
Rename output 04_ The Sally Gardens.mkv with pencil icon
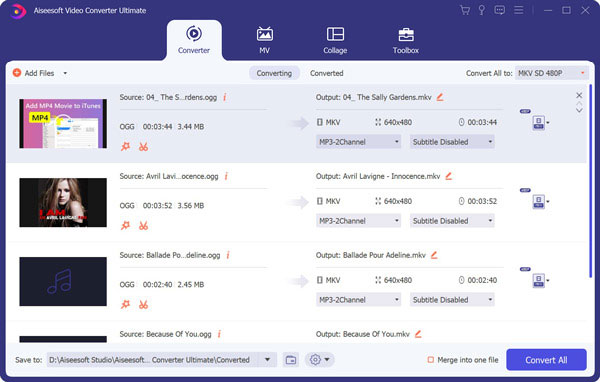[x=440, y=97]
